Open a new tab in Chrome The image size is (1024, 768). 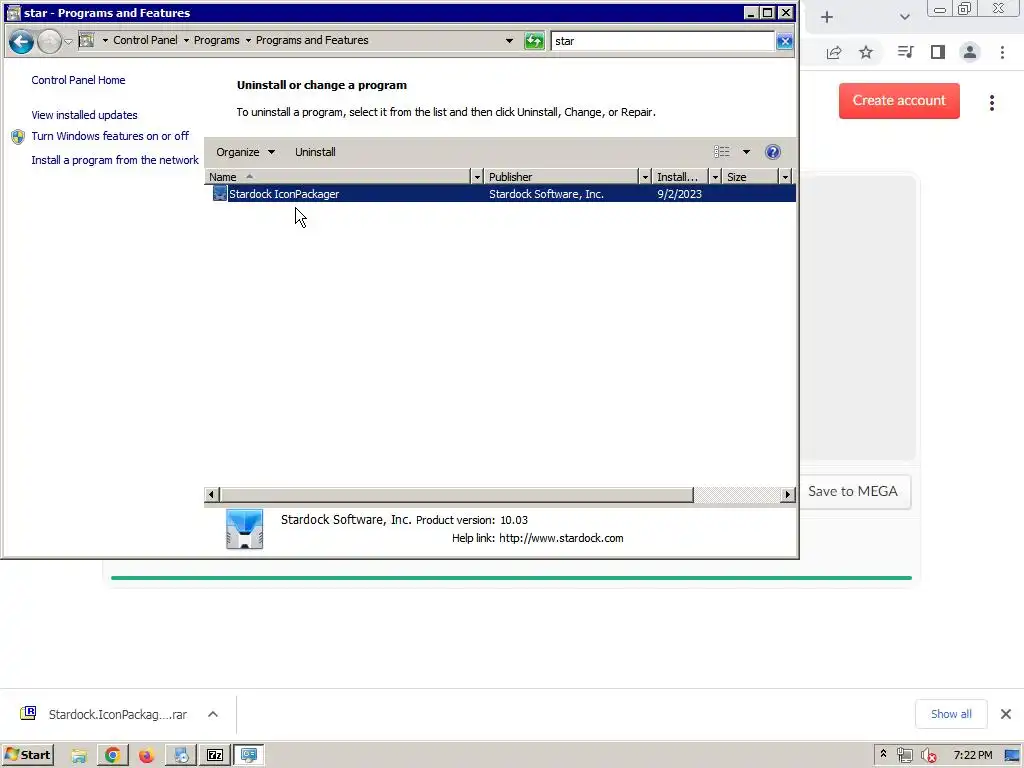point(827,17)
